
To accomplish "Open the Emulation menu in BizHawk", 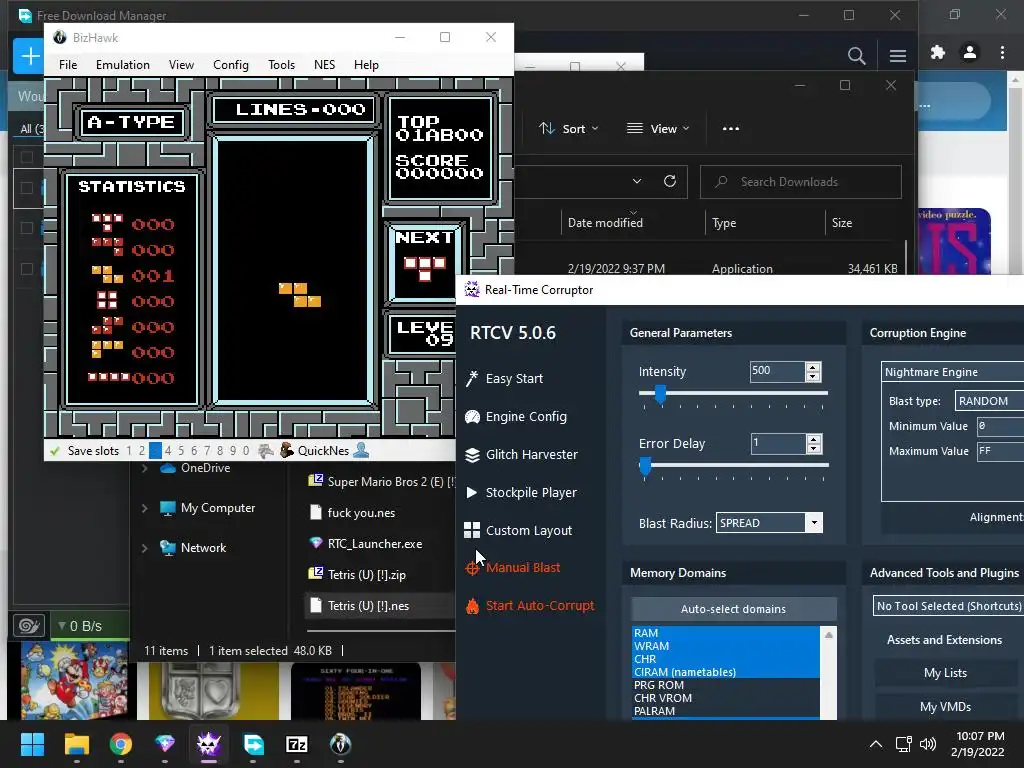I will 123,65.
